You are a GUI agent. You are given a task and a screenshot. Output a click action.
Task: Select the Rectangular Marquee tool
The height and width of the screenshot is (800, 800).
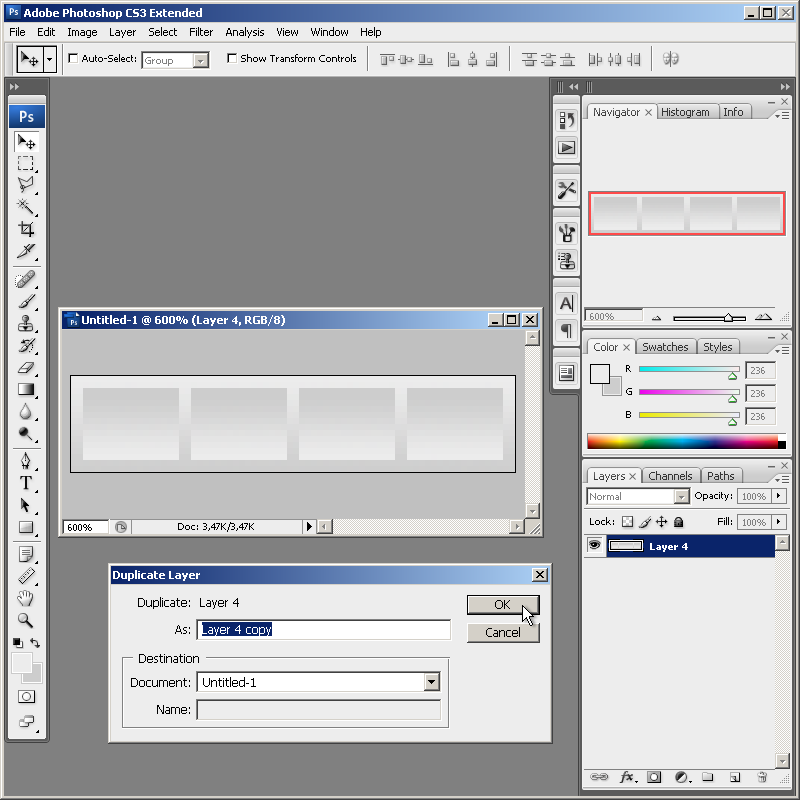[x=26, y=164]
